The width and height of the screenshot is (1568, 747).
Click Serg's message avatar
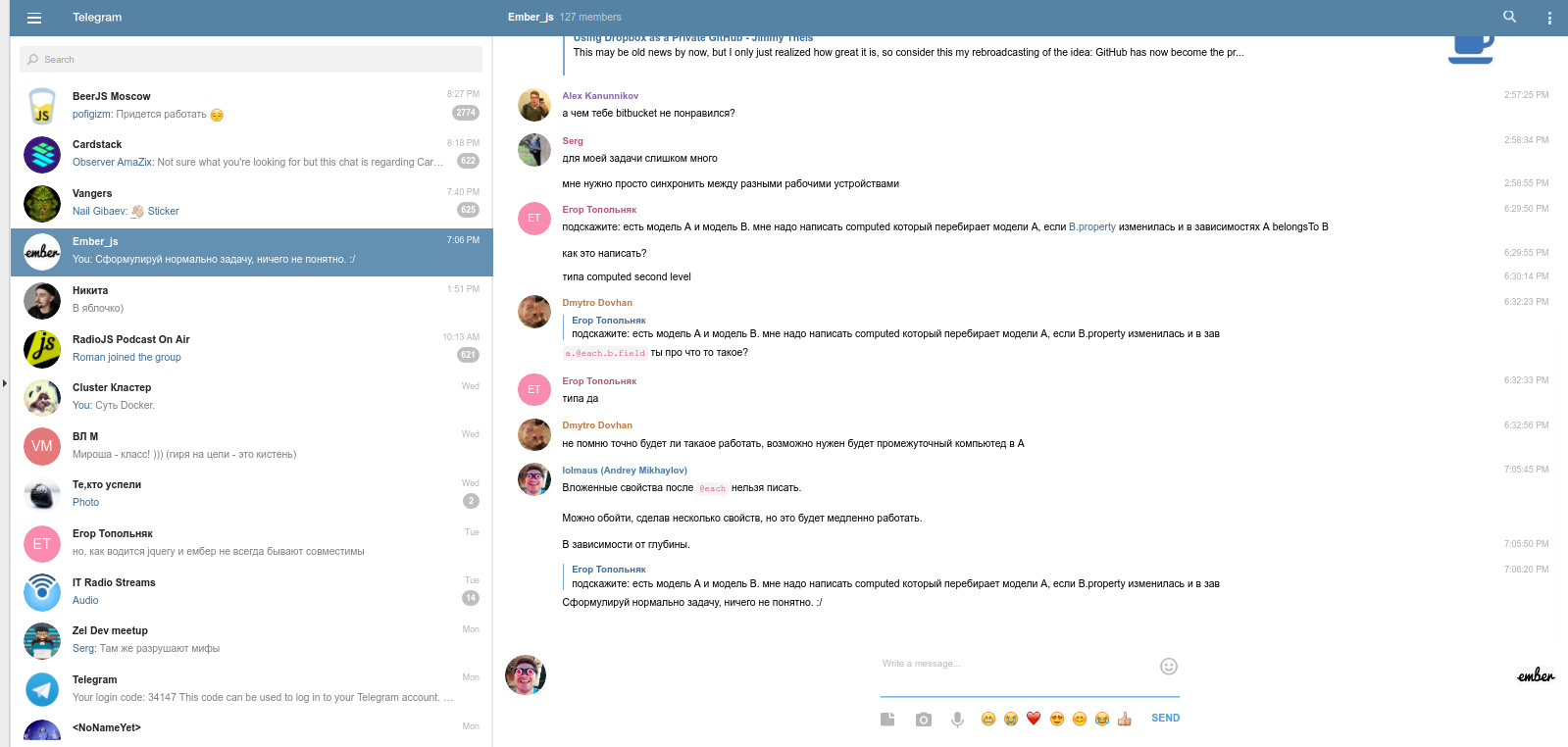tap(534, 150)
